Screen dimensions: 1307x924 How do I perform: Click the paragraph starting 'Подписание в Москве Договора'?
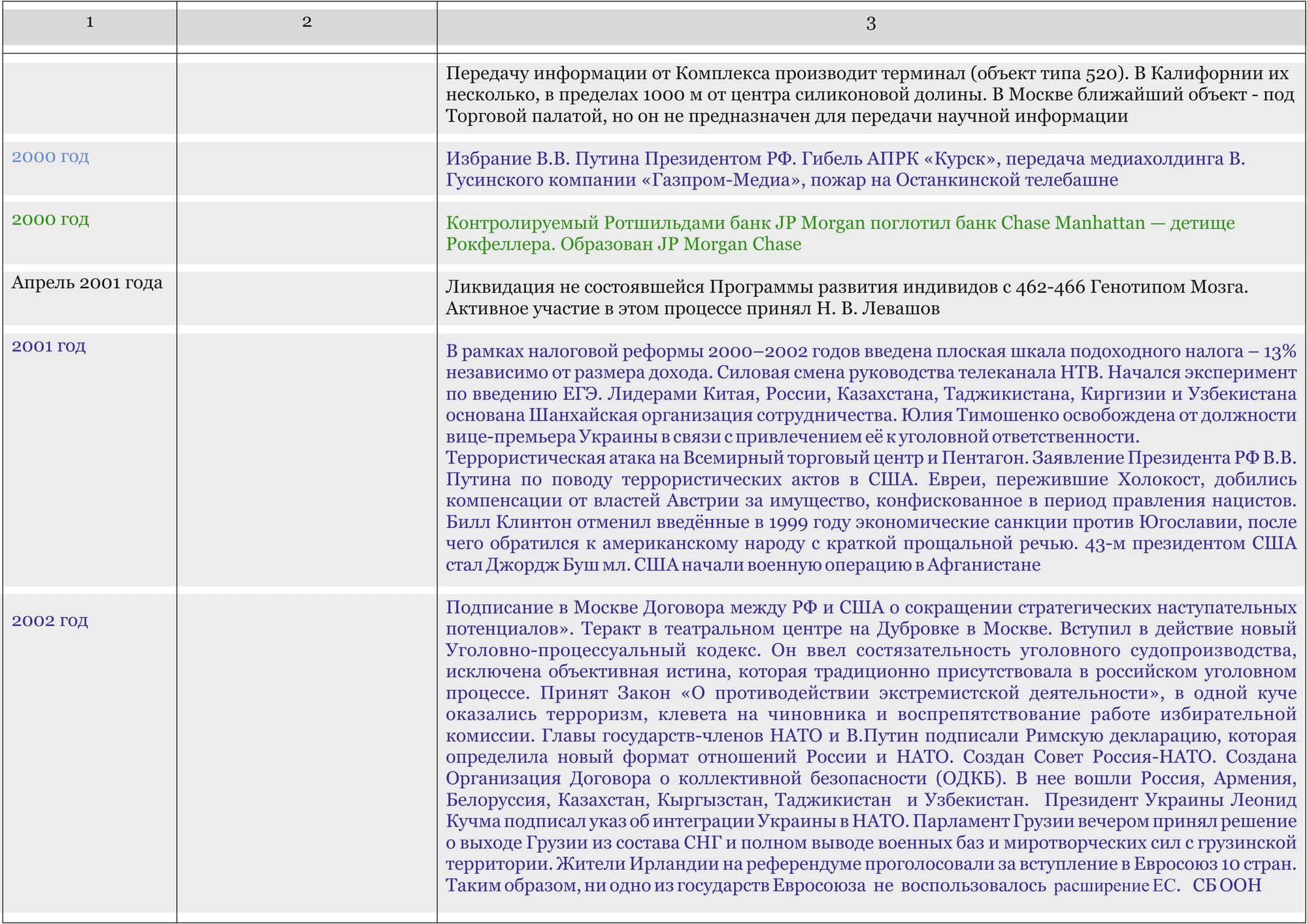pos(871,746)
